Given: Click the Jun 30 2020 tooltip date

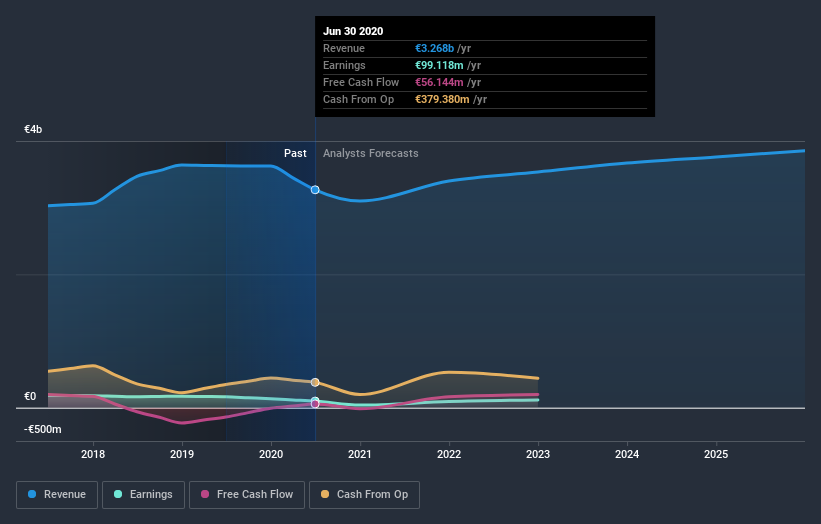Looking at the screenshot, I should pyautogui.click(x=353, y=31).
